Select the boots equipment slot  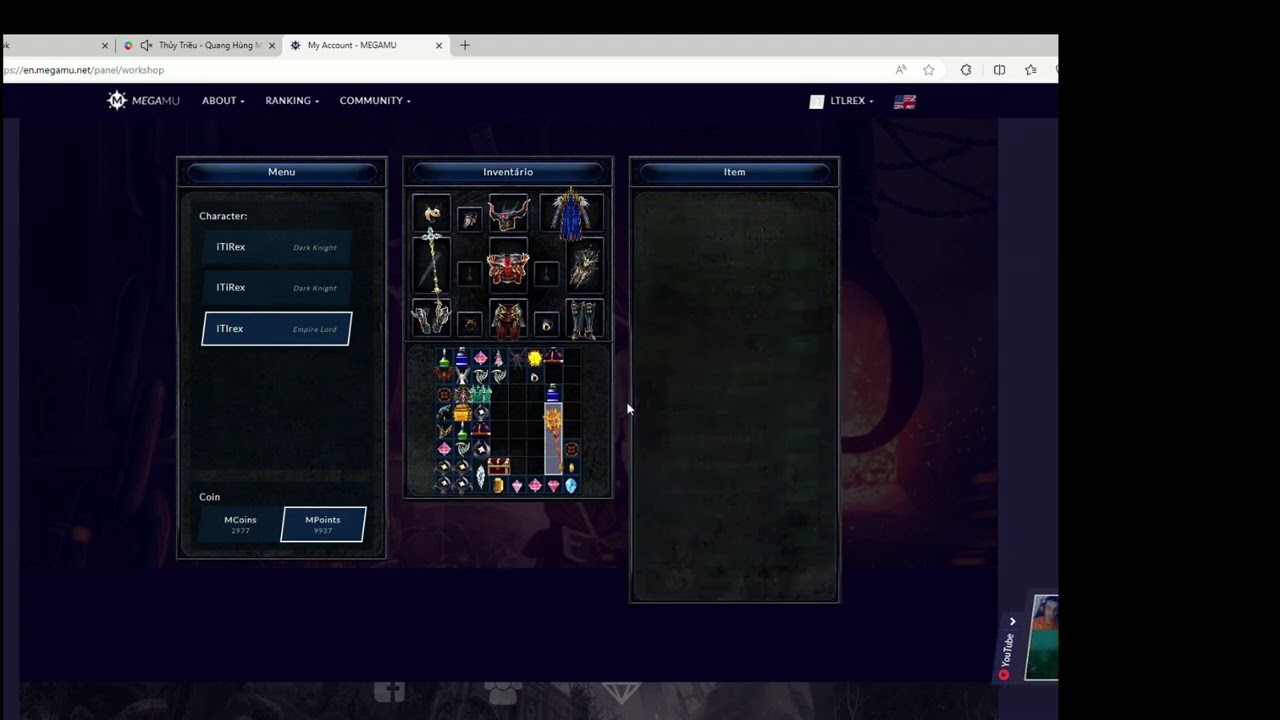pyautogui.click(x=585, y=318)
